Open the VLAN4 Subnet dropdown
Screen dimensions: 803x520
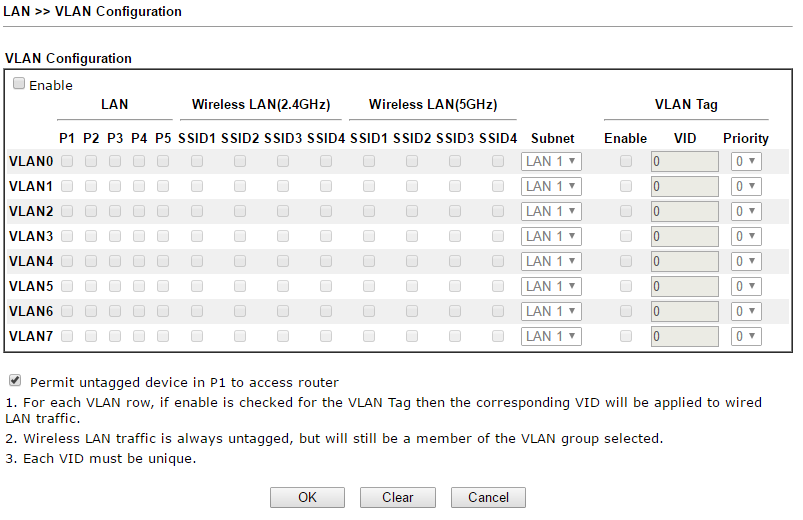(551, 261)
